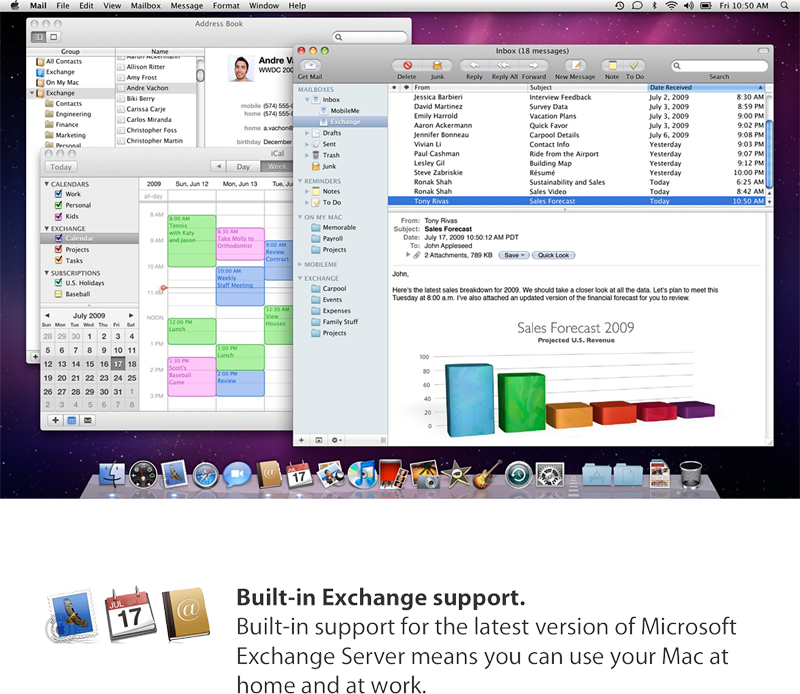Click the Address Book search field
Screen dimensions: 800x694
[x=370, y=37]
